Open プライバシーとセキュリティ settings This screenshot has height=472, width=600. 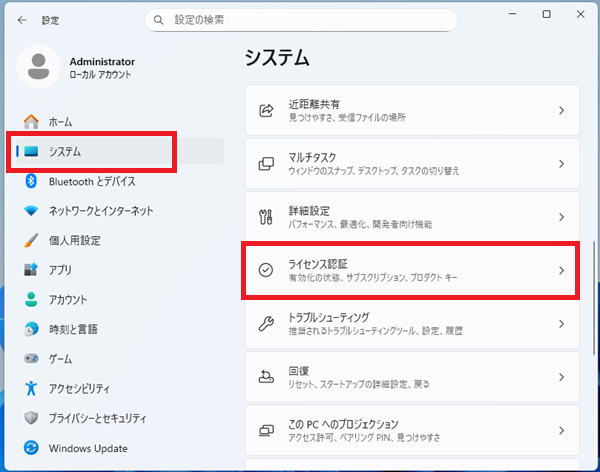coord(98,417)
